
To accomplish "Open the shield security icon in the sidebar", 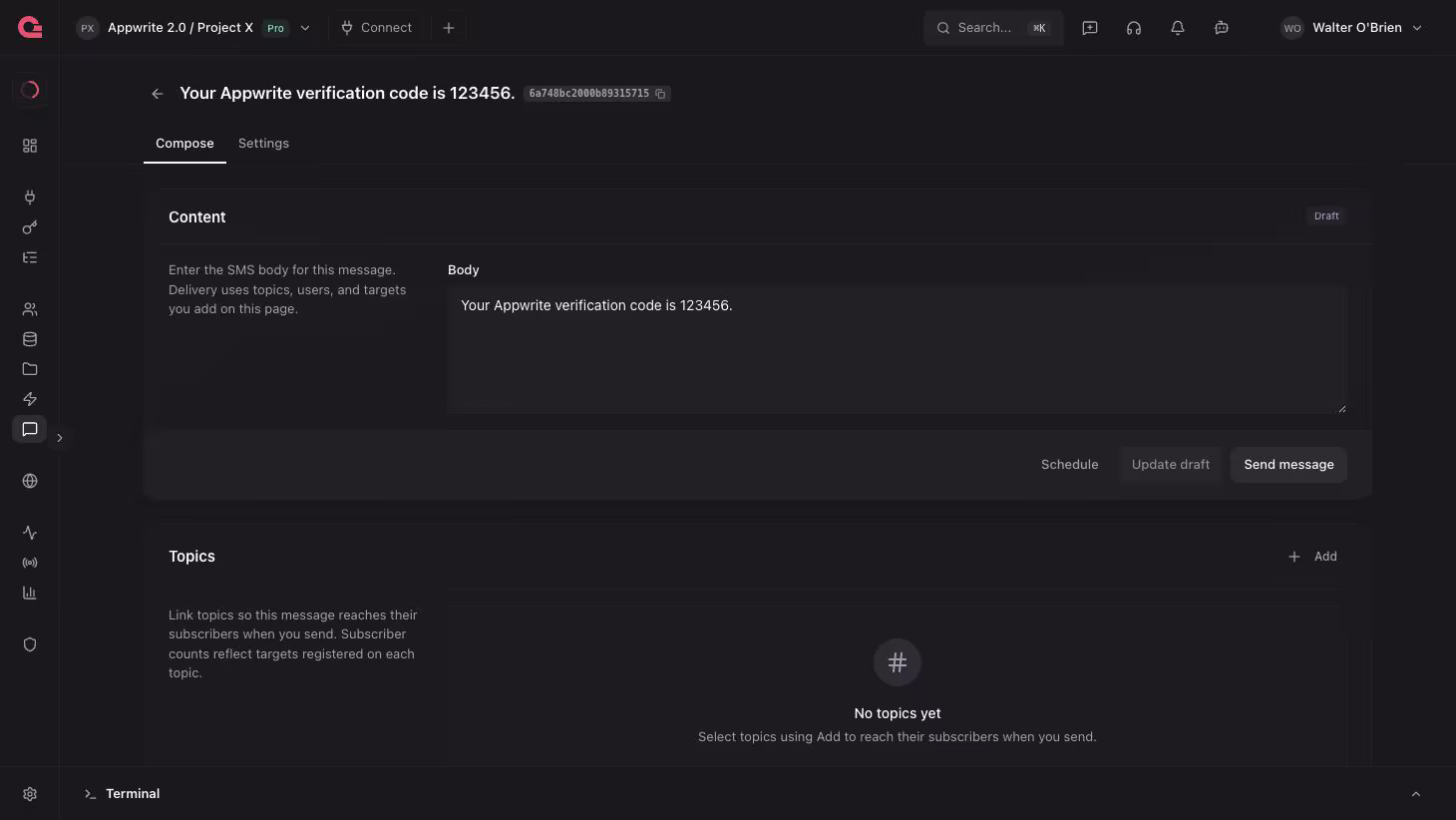I will 30,644.
